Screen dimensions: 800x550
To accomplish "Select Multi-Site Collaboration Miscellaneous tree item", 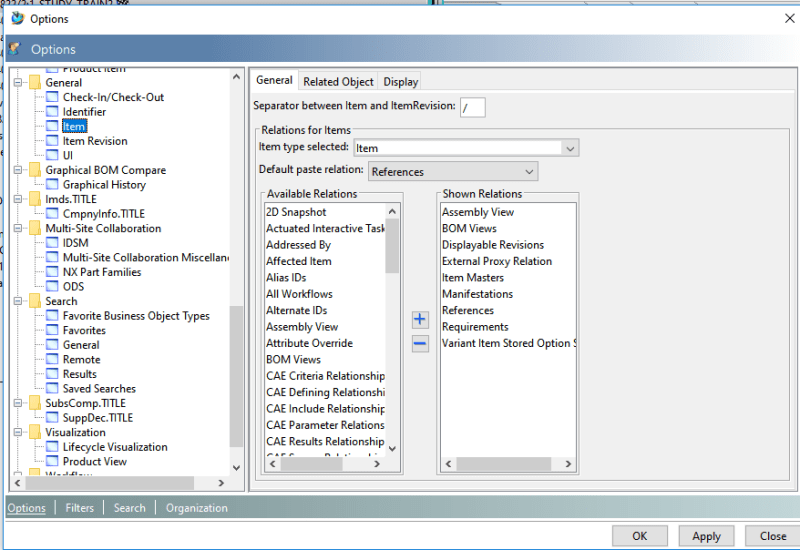I will [x=145, y=257].
